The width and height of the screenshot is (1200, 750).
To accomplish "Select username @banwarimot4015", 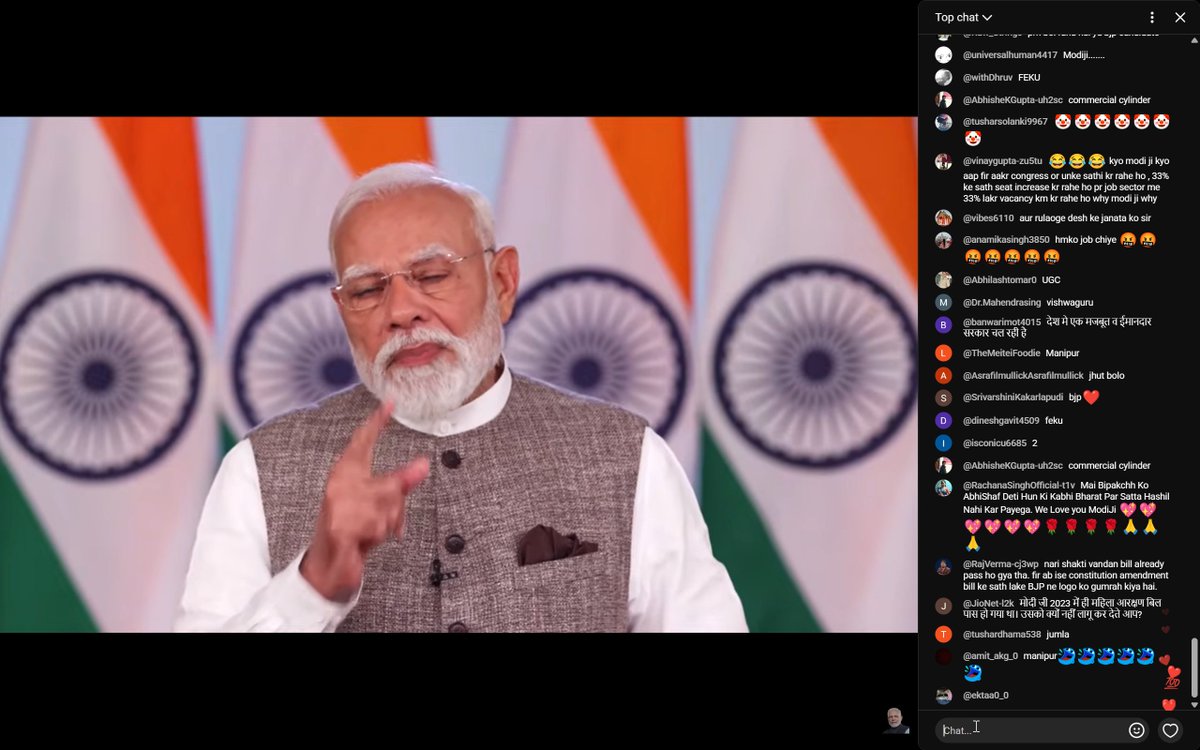I will pos(1002,322).
